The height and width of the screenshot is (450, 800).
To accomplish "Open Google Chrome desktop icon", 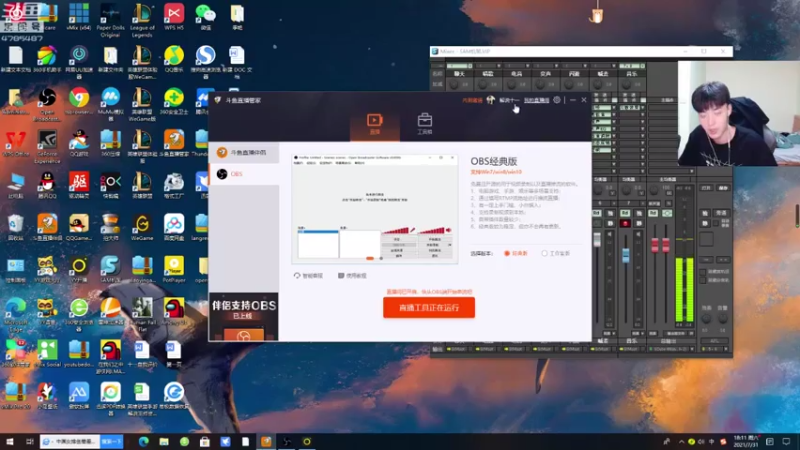I will point(79,101).
